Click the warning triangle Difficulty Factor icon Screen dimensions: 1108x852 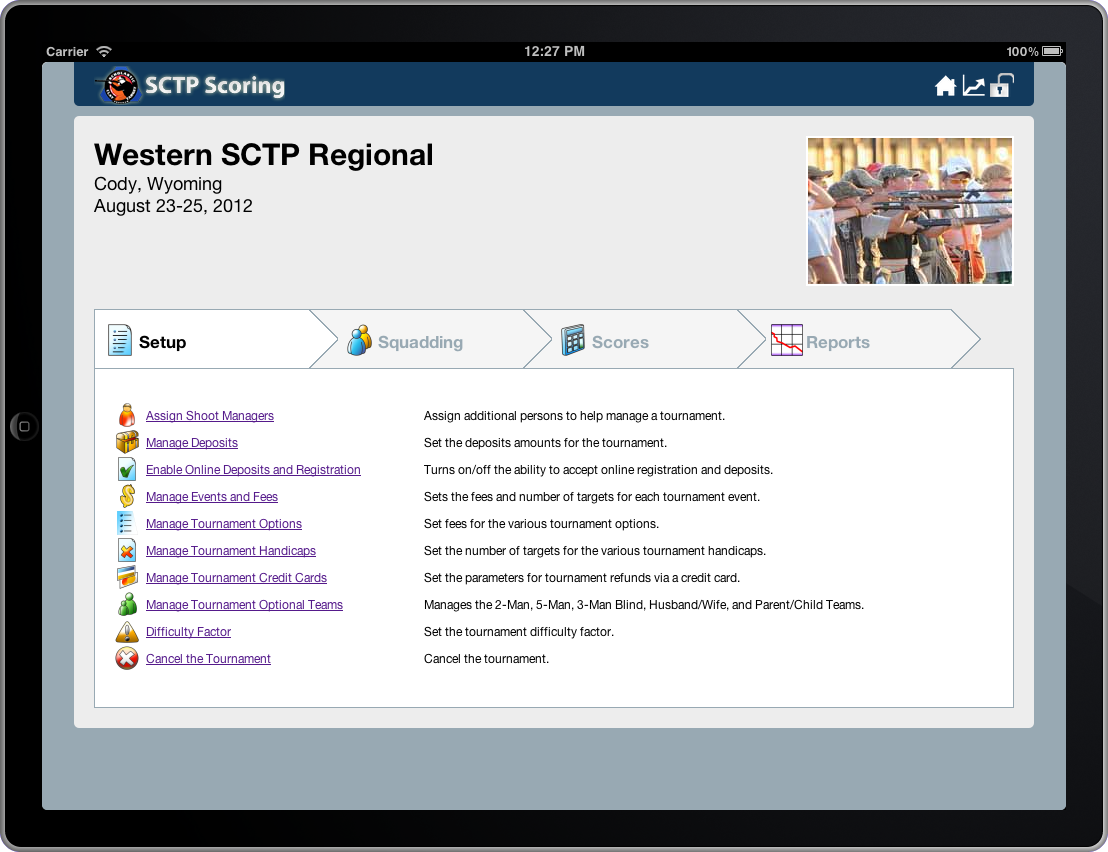point(127,632)
